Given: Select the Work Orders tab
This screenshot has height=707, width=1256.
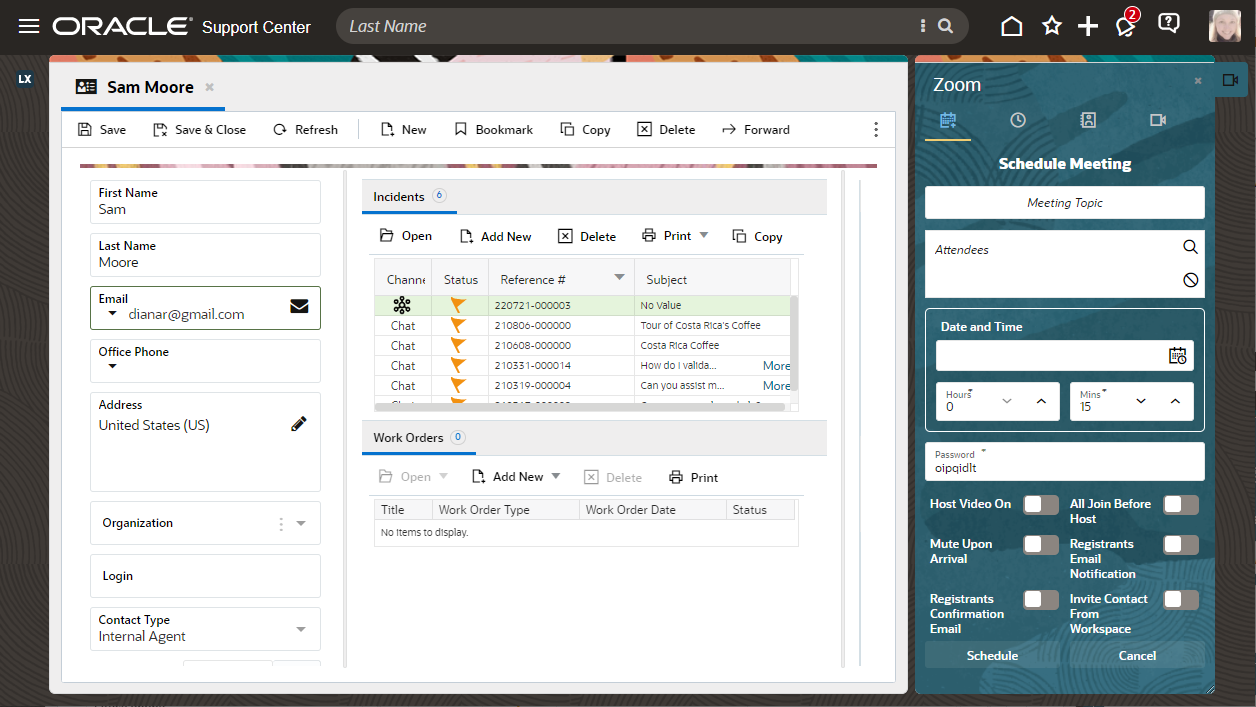Looking at the screenshot, I should click(x=418, y=438).
